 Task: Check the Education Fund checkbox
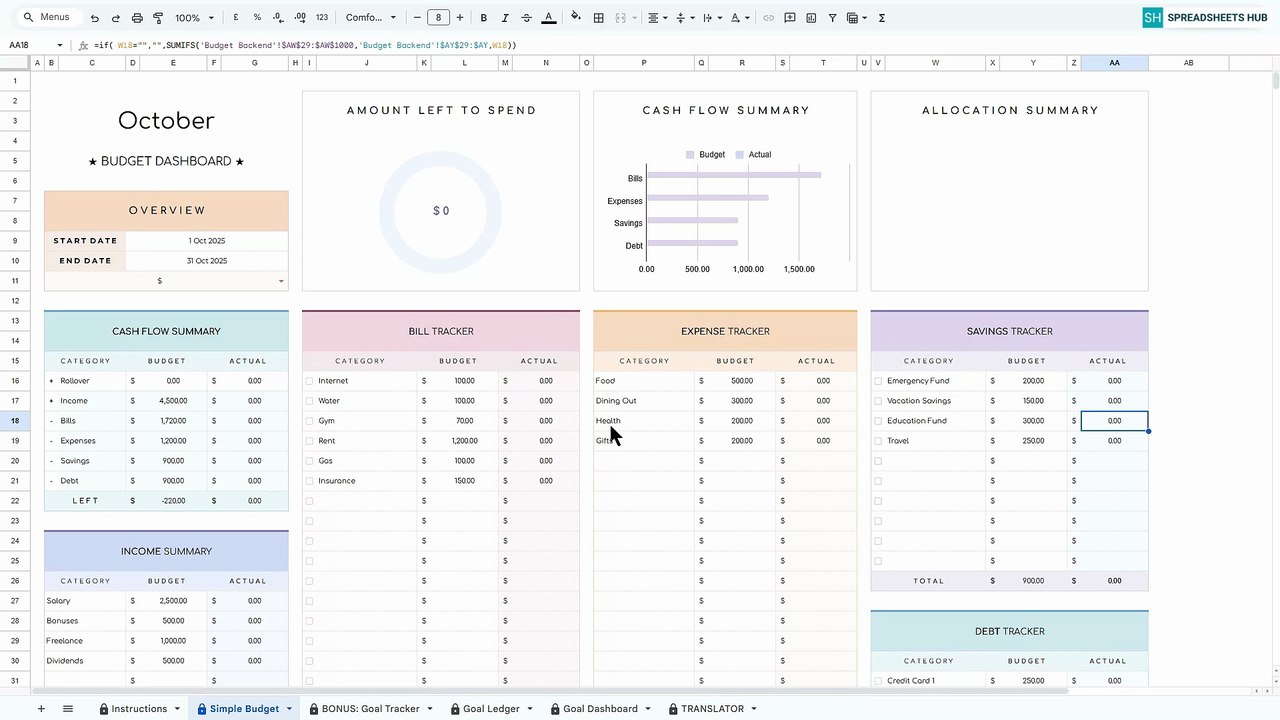coord(878,421)
